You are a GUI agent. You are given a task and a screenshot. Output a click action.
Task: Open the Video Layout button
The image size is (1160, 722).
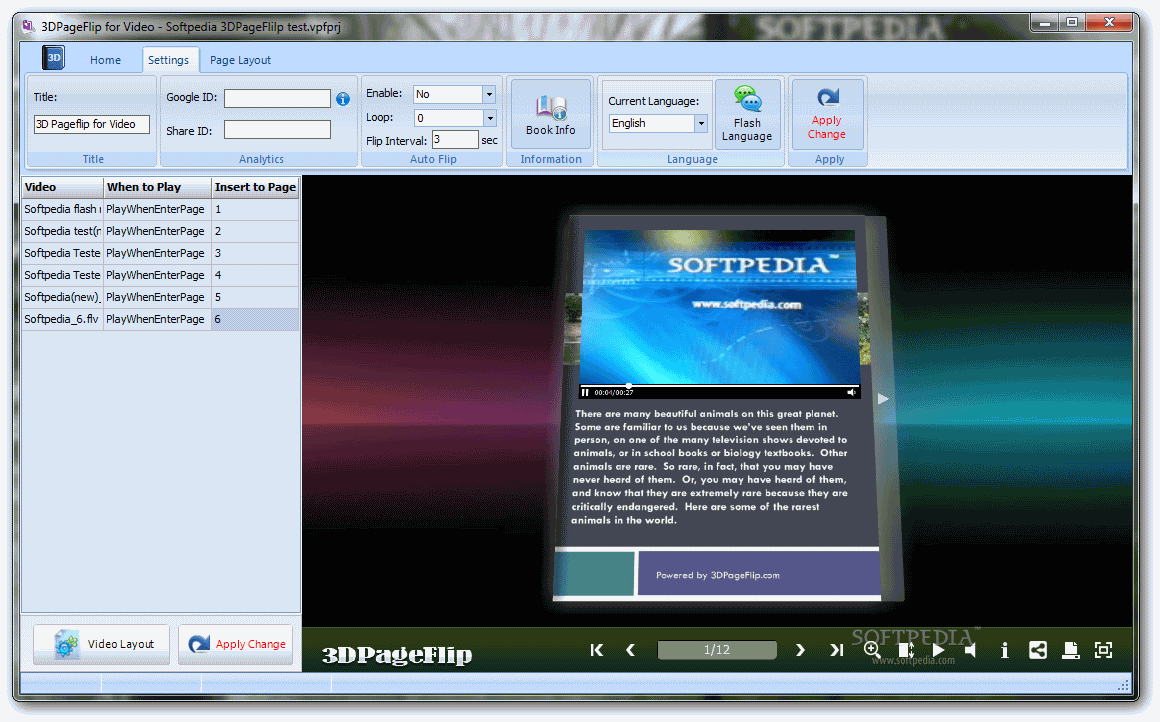click(x=101, y=644)
